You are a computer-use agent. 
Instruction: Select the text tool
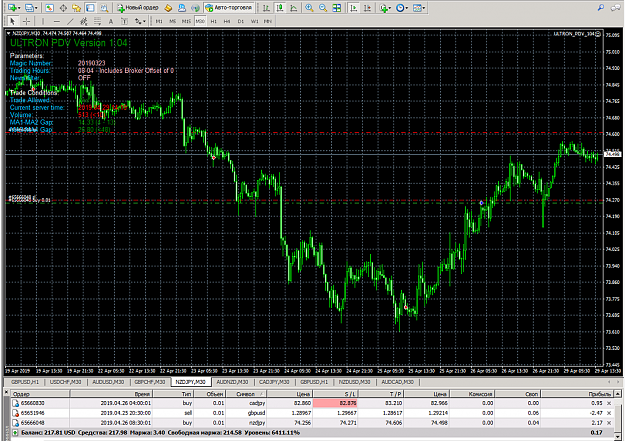[x=111, y=21]
